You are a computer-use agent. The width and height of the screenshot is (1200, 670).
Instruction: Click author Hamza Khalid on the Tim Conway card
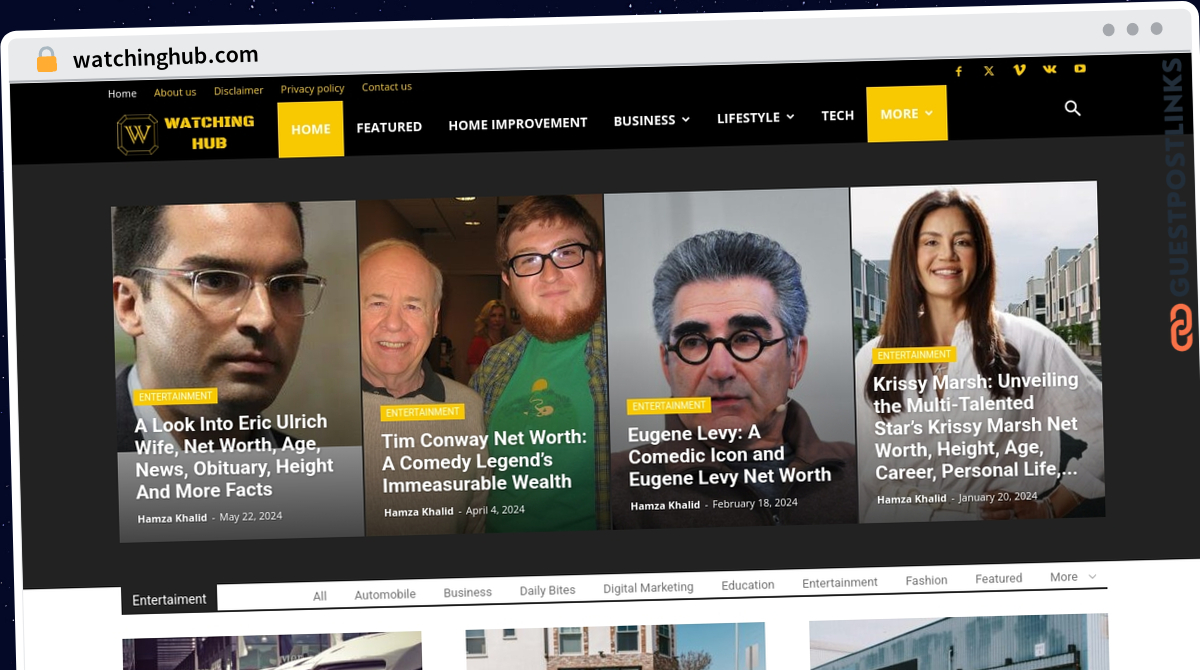[x=419, y=512]
